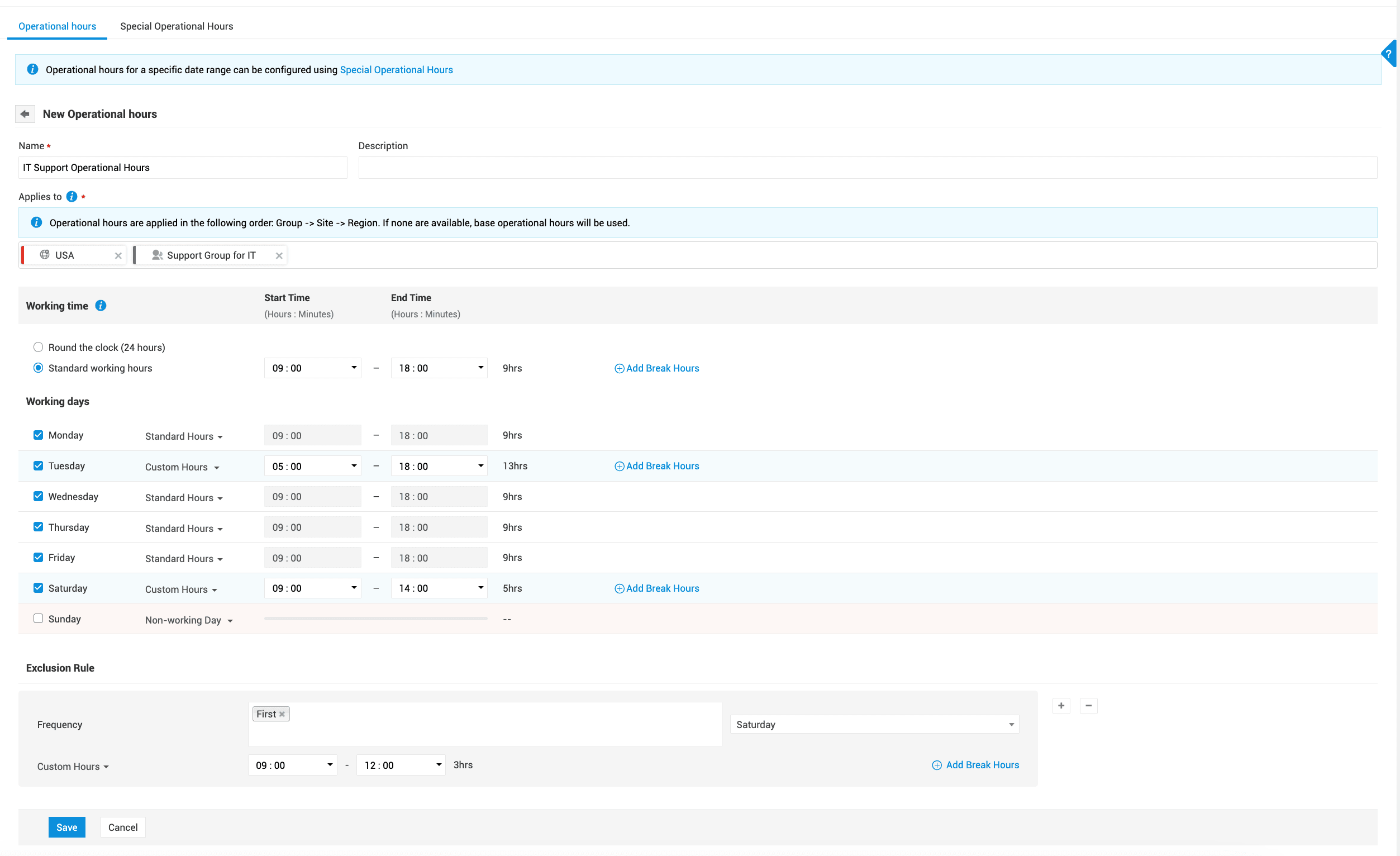Image resolution: width=1400 pixels, height=856 pixels.
Task: Remove the First frequency chip
Action: [x=282, y=715]
